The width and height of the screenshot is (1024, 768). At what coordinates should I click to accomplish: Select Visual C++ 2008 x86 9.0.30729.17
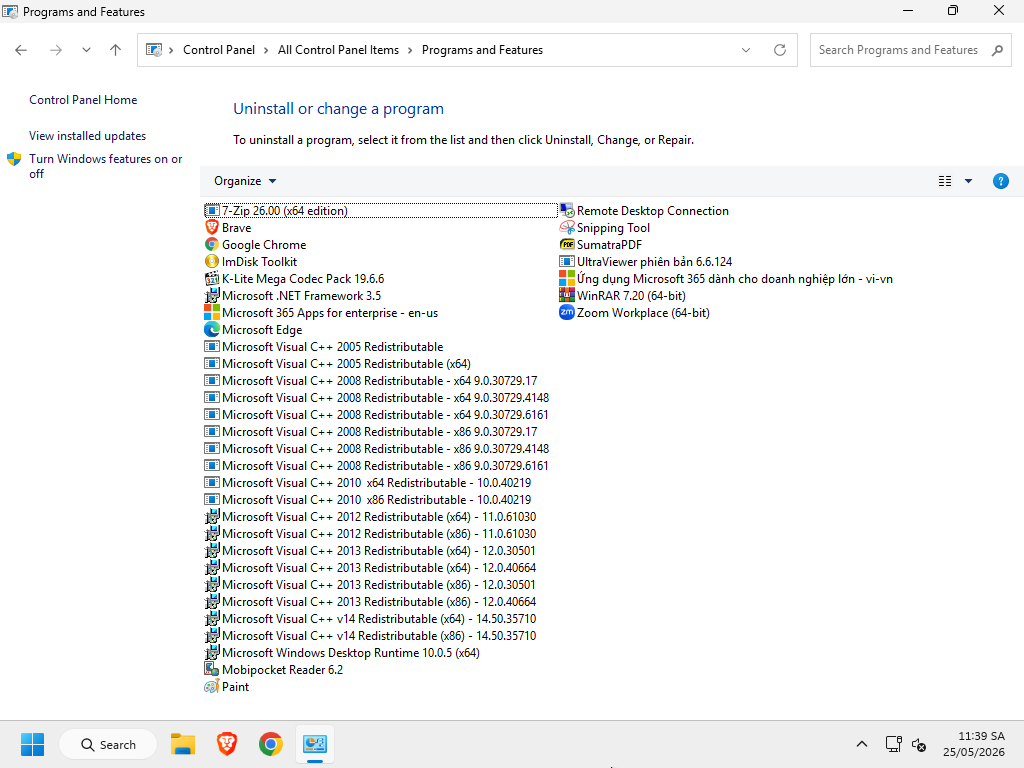pyautogui.click(x=371, y=431)
